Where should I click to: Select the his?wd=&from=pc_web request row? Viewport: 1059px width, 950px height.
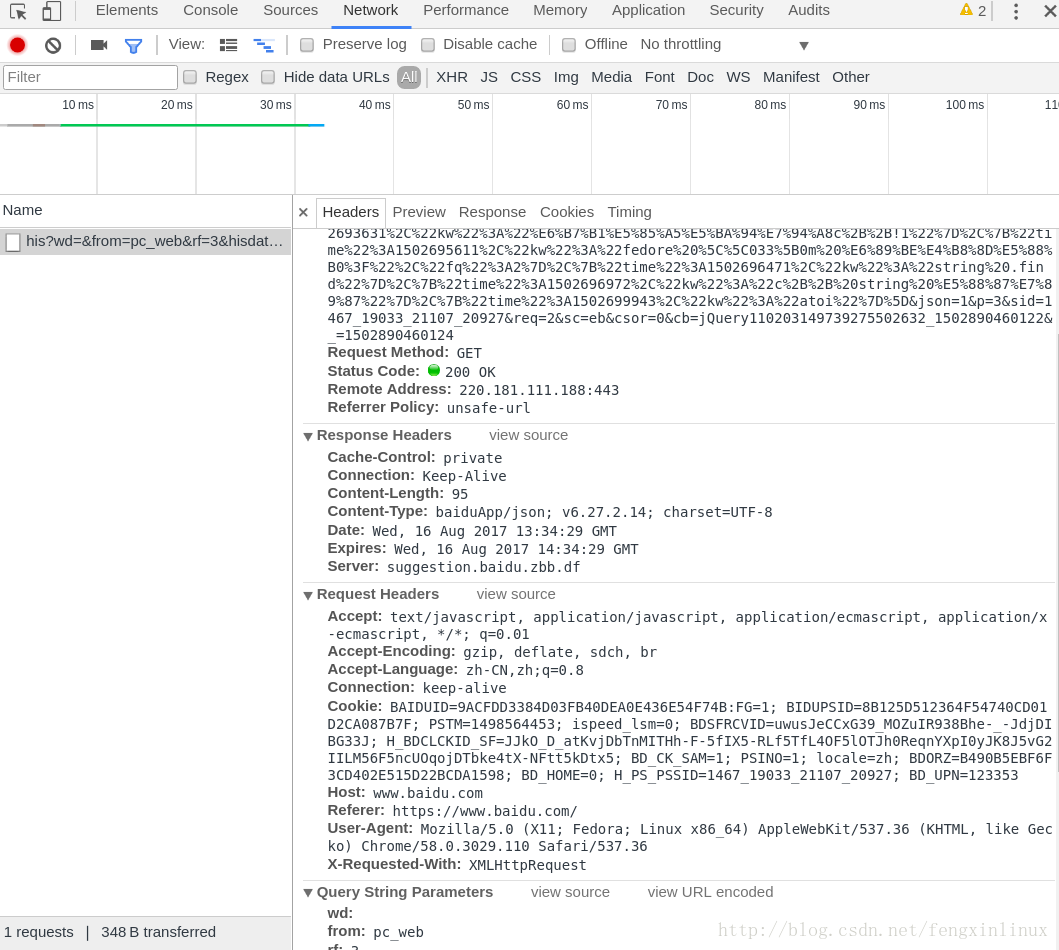pos(146,242)
